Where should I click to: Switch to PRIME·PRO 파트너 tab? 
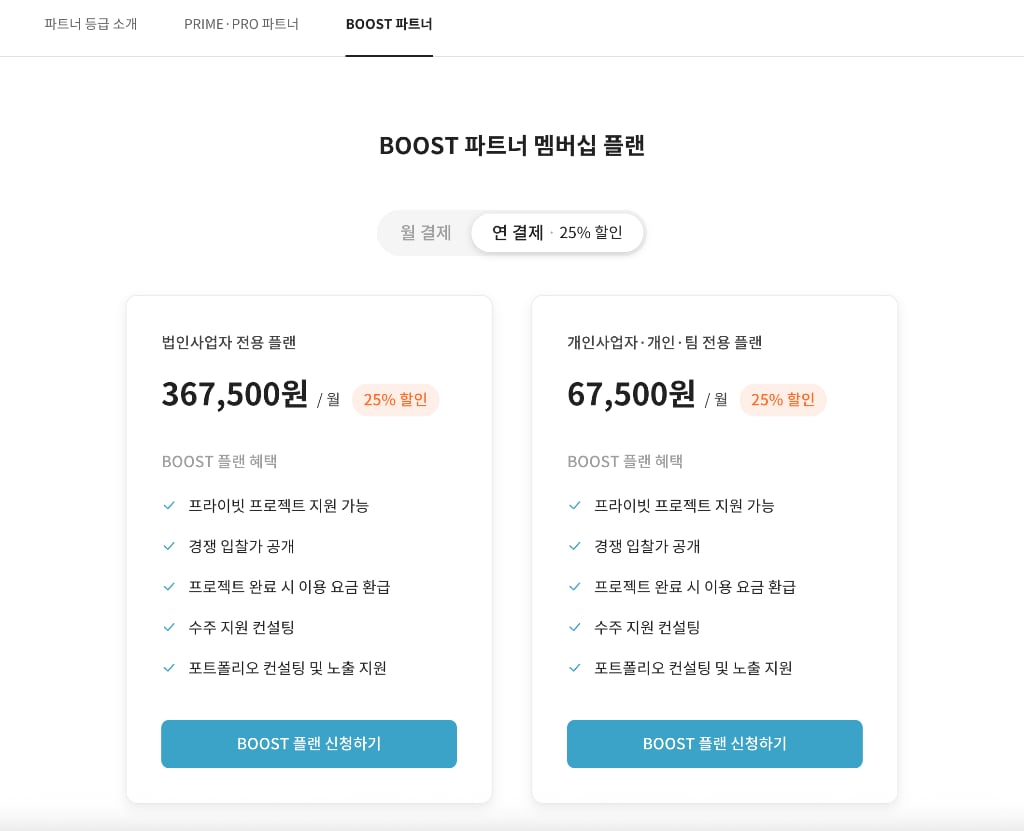click(x=241, y=24)
